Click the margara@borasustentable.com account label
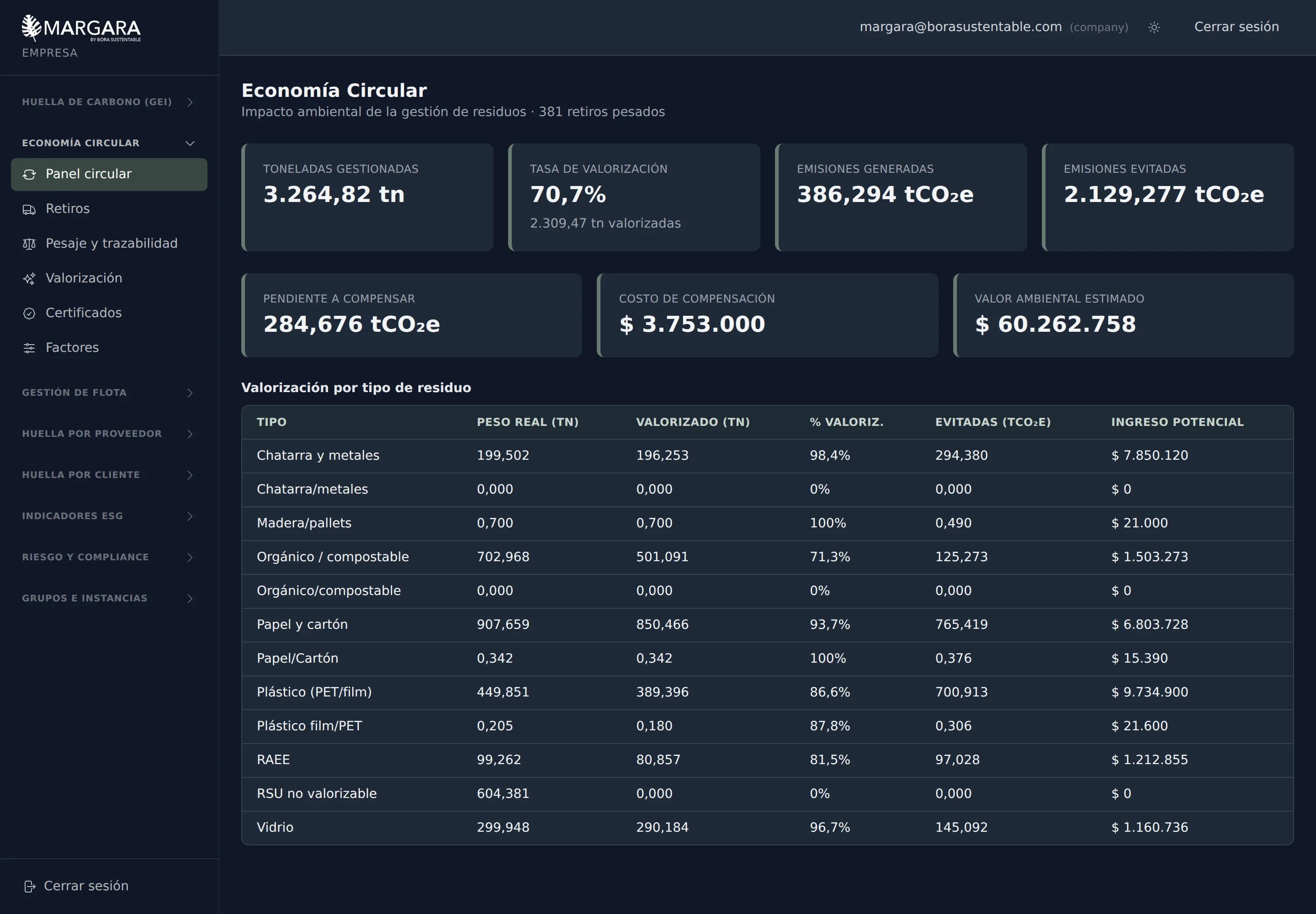The height and width of the screenshot is (914, 1316). 960,27
